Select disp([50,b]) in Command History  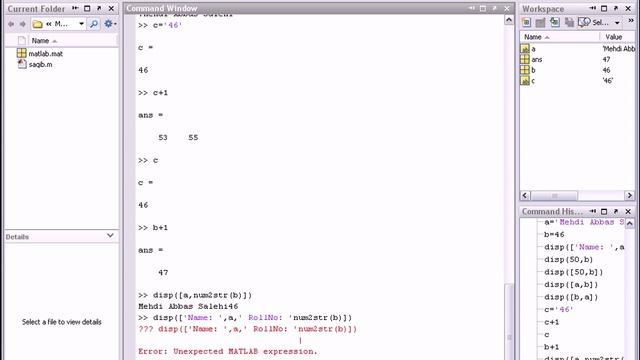pos(573,272)
